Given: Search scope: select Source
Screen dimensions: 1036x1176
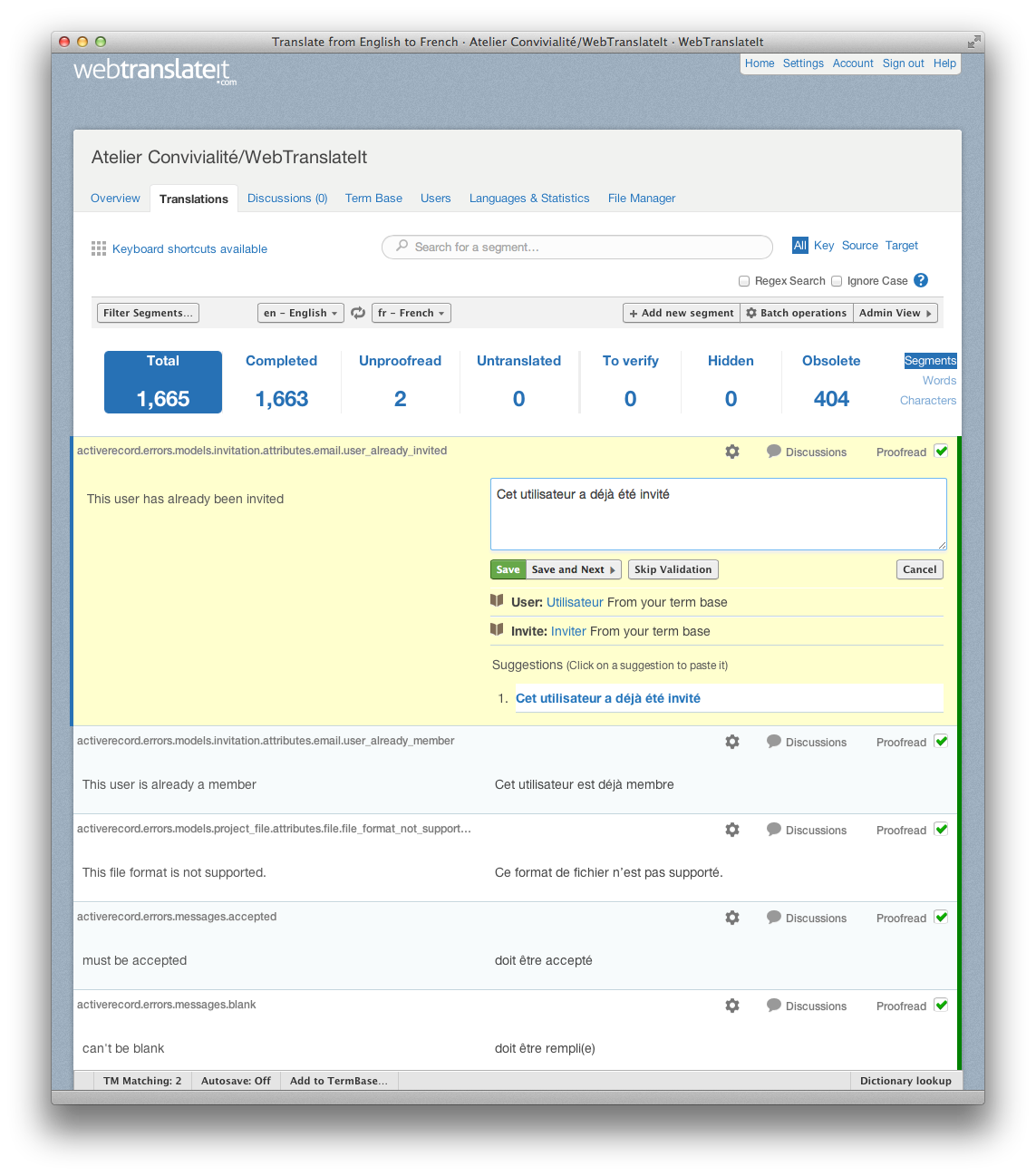Looking at the screenshot, I should (860, 246).
